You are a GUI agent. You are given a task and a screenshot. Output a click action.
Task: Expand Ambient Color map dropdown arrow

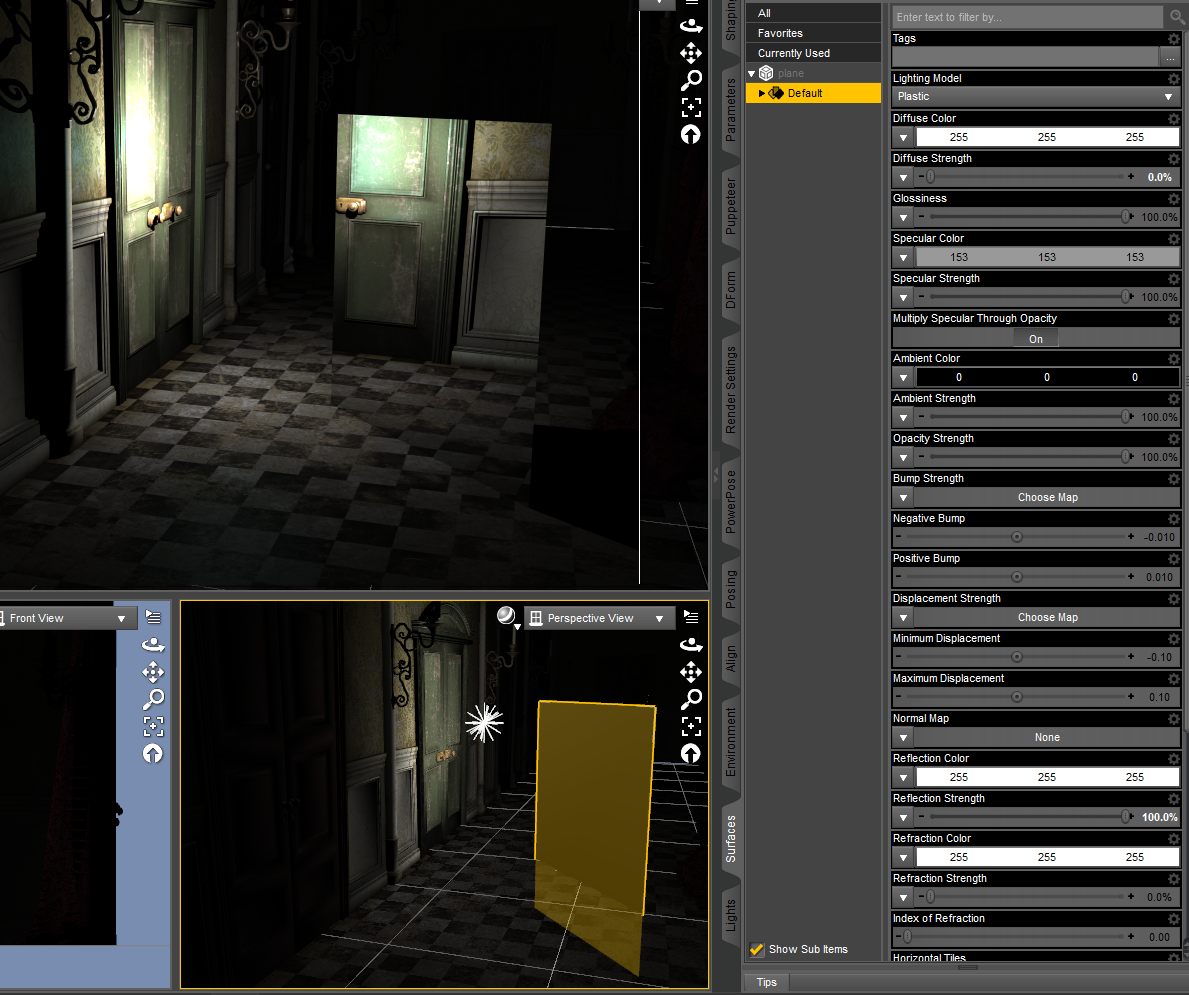pyautogui.click(x=903, y=377)
